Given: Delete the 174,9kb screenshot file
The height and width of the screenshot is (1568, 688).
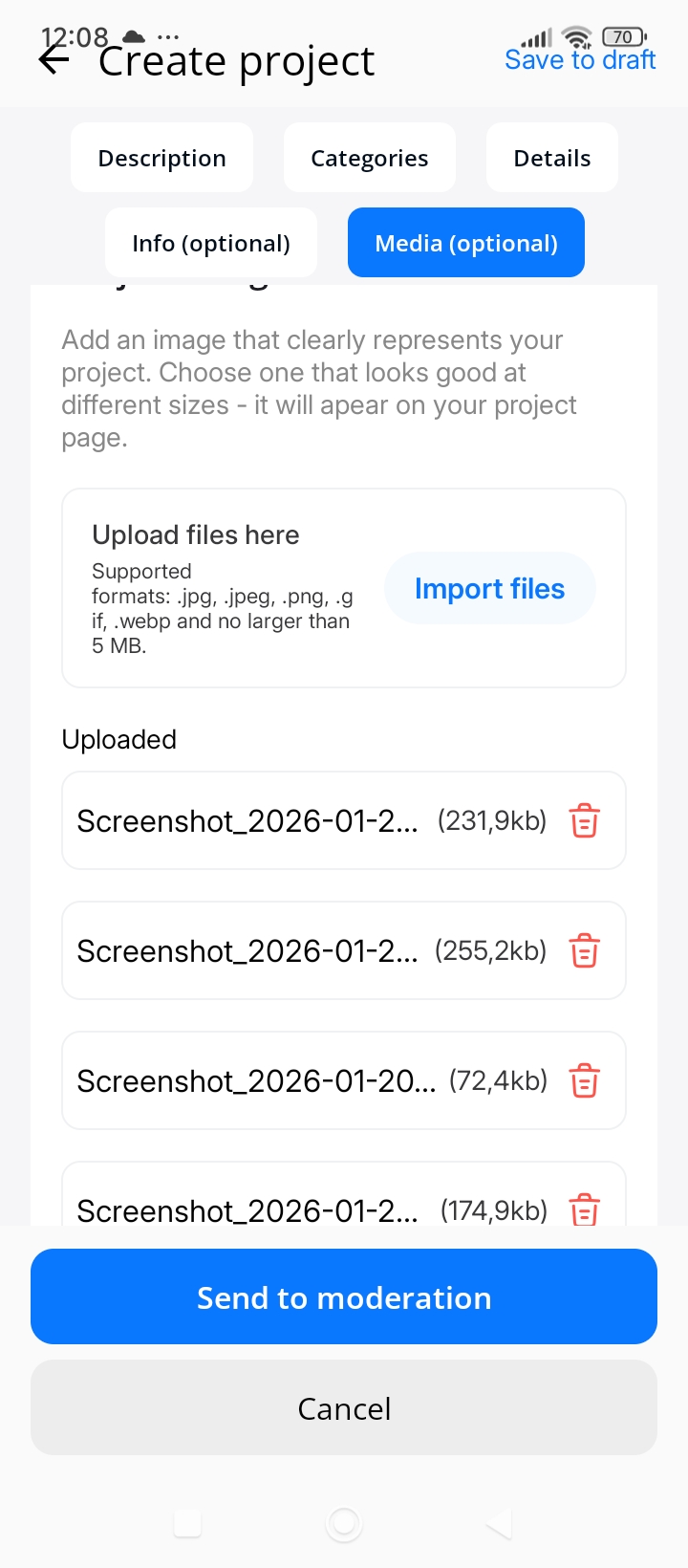Looking at the screenshot, I should click(x=584, y=1209).
